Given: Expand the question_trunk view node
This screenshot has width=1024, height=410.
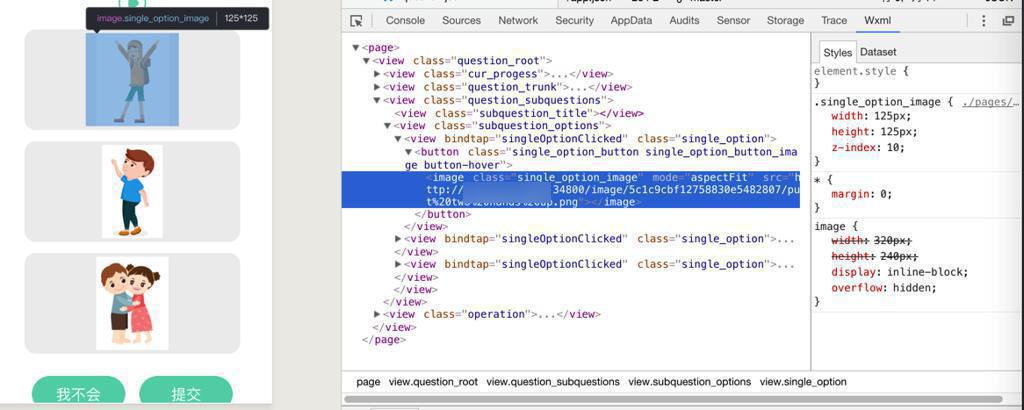Looking at the screenshot, I should click(x=377, y=87).
